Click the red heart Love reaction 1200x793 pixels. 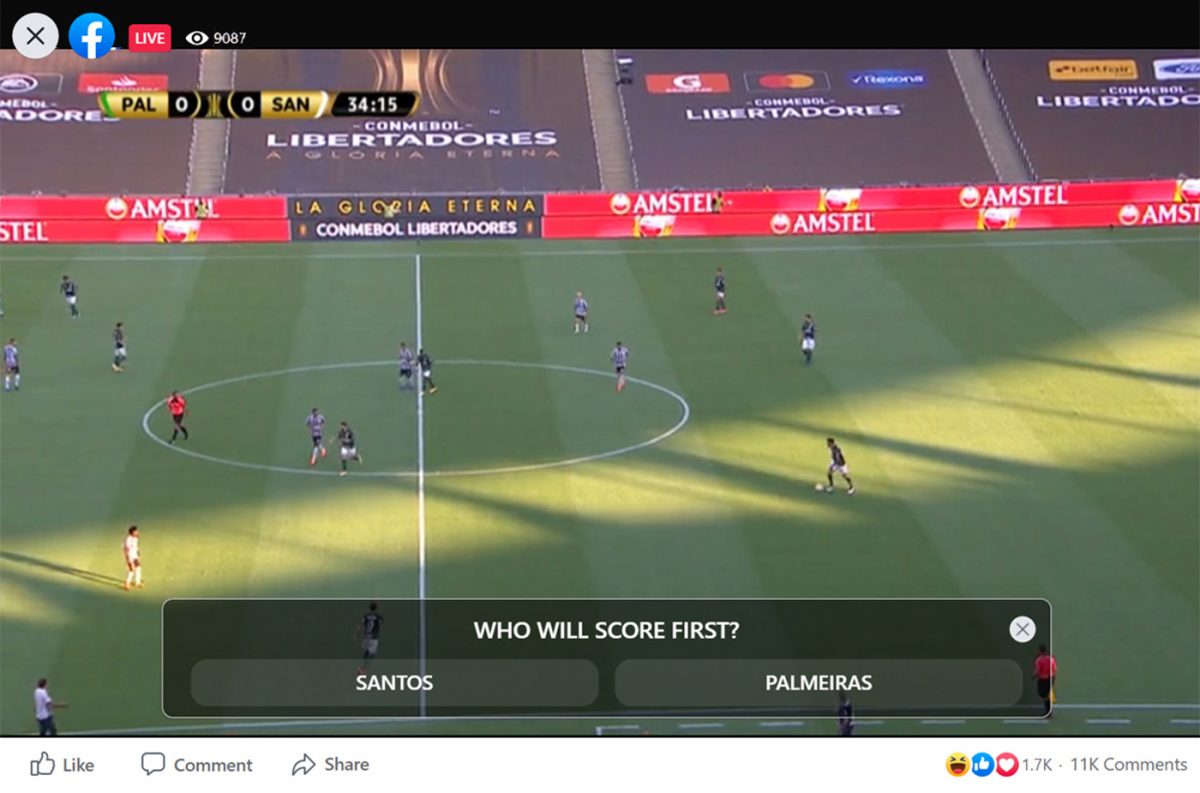click(1006, 765)
